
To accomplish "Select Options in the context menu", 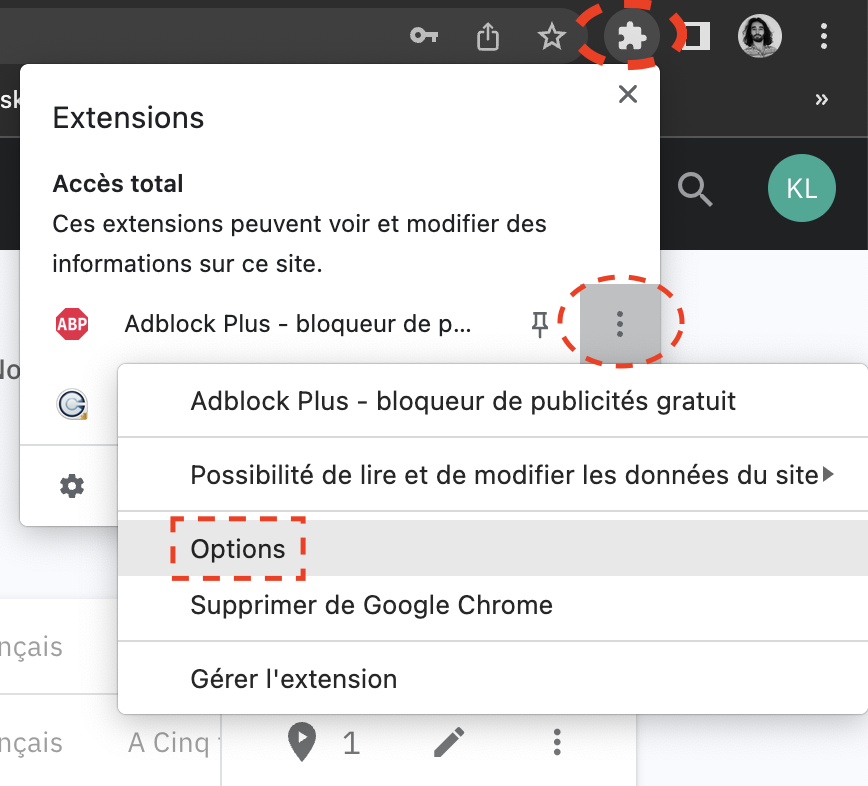I will [x=238, y=549].
